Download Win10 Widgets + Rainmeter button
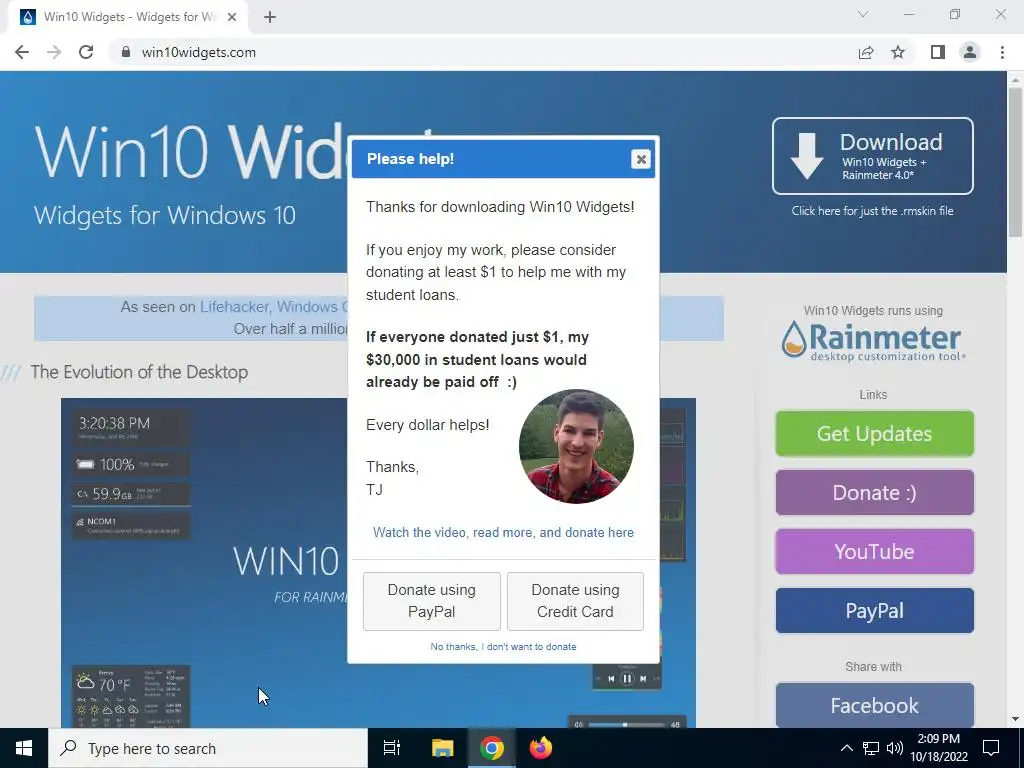This screenshot has width=1024, height=768. pyautogui.click(x=872, y=156)
